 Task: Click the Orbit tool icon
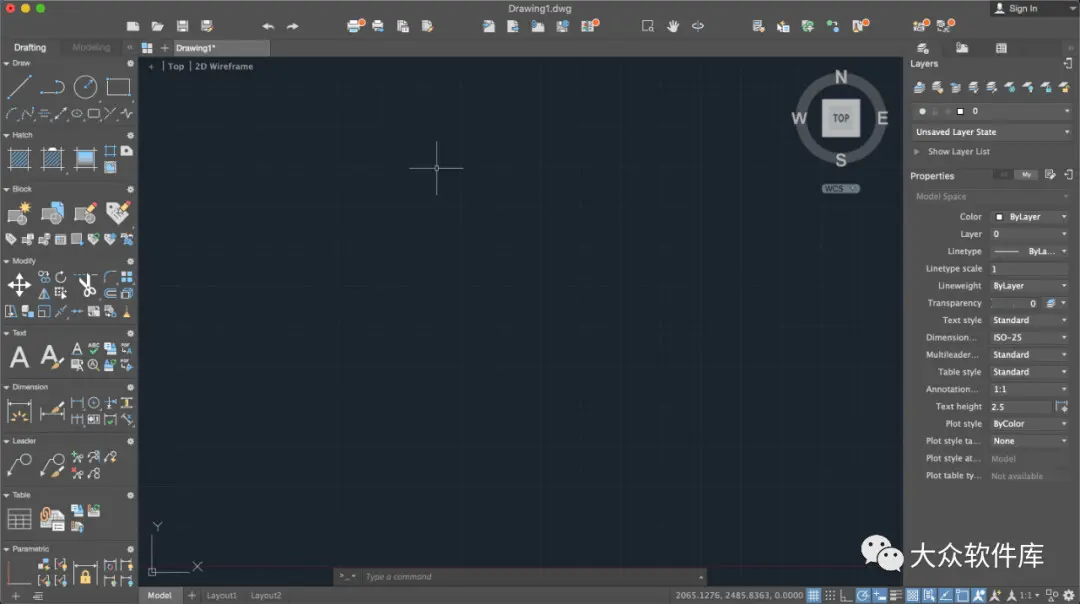pos(698,26)
